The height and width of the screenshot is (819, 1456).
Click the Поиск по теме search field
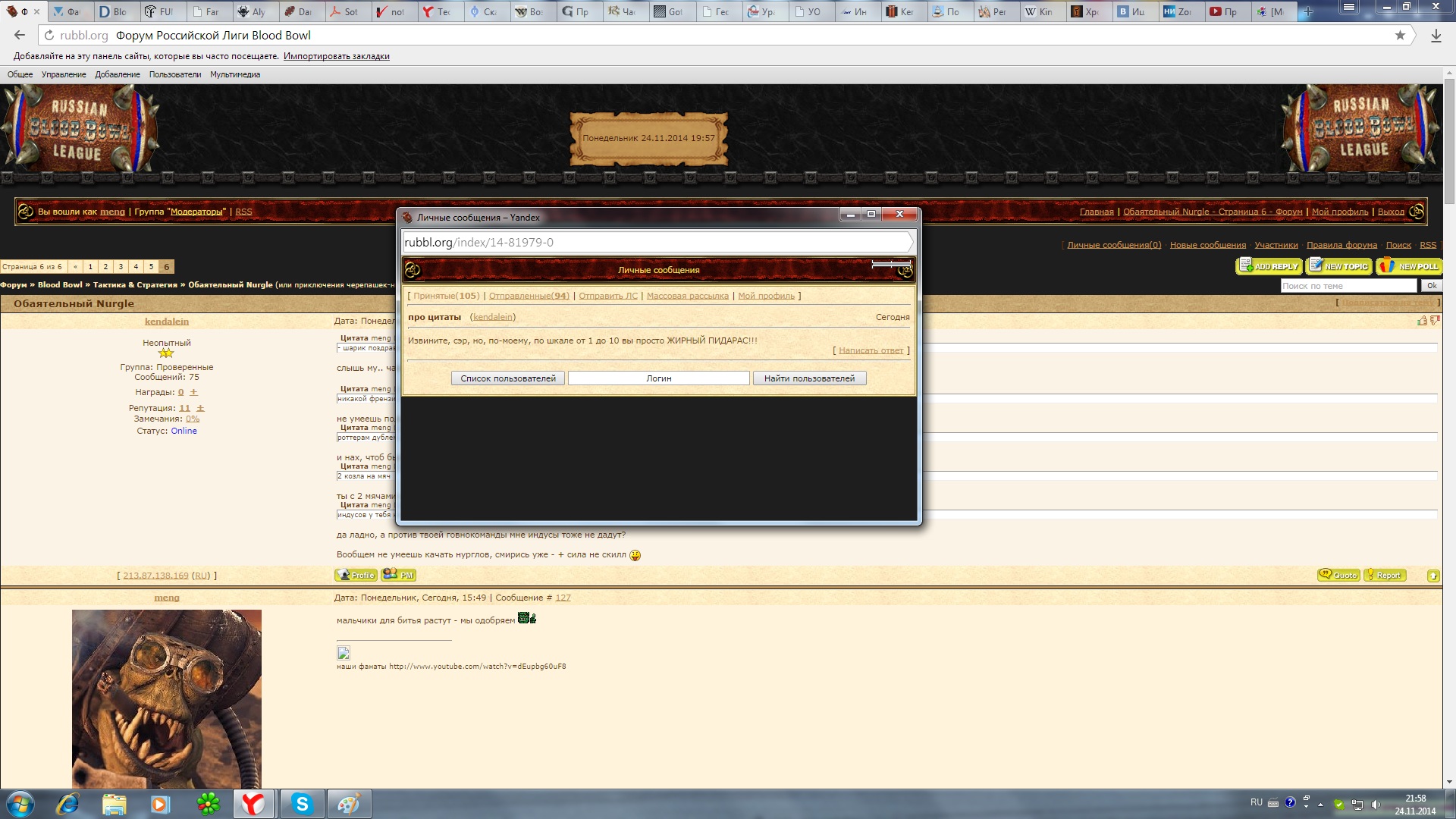1348,286
